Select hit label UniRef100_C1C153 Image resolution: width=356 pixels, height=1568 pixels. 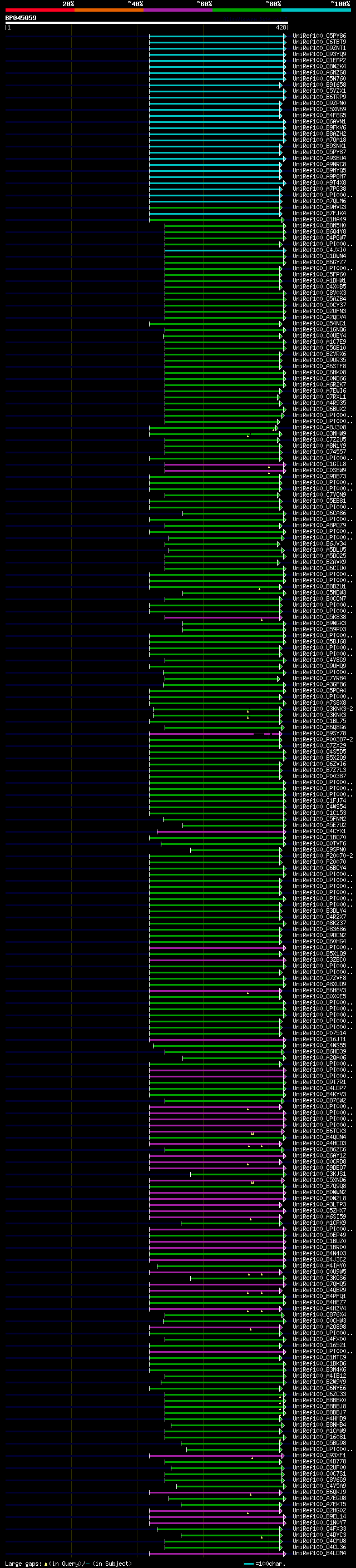319,813
